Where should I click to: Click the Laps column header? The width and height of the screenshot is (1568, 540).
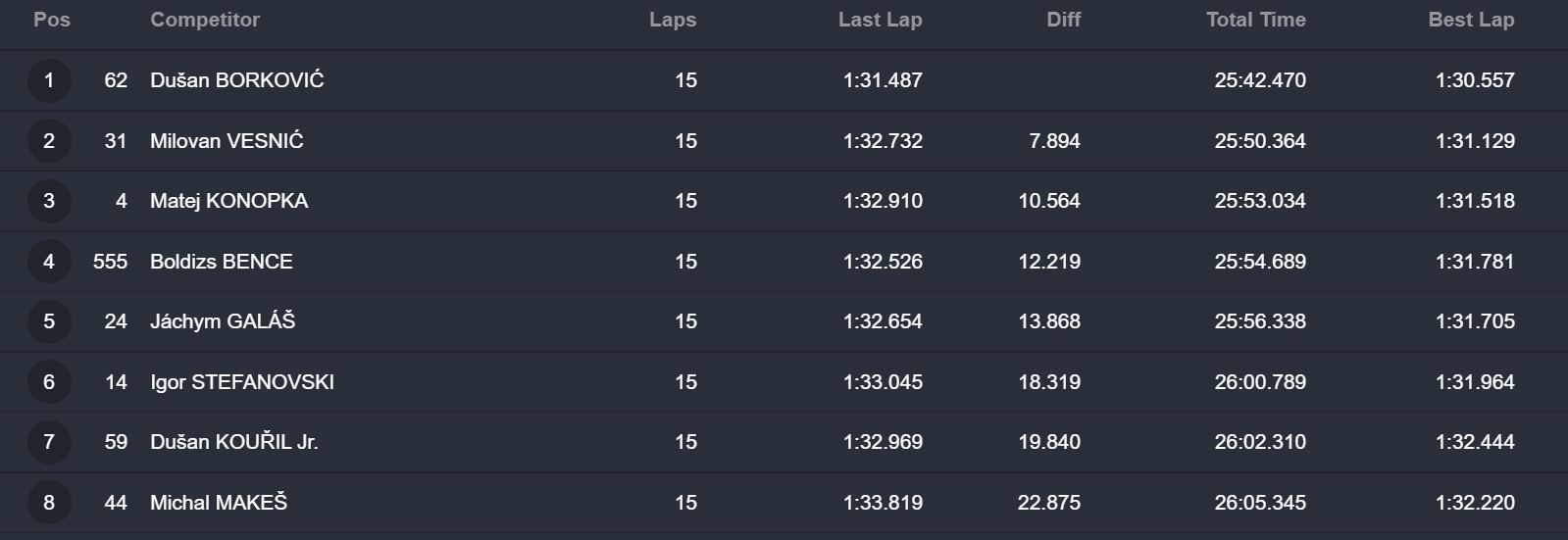click(673, 20)
